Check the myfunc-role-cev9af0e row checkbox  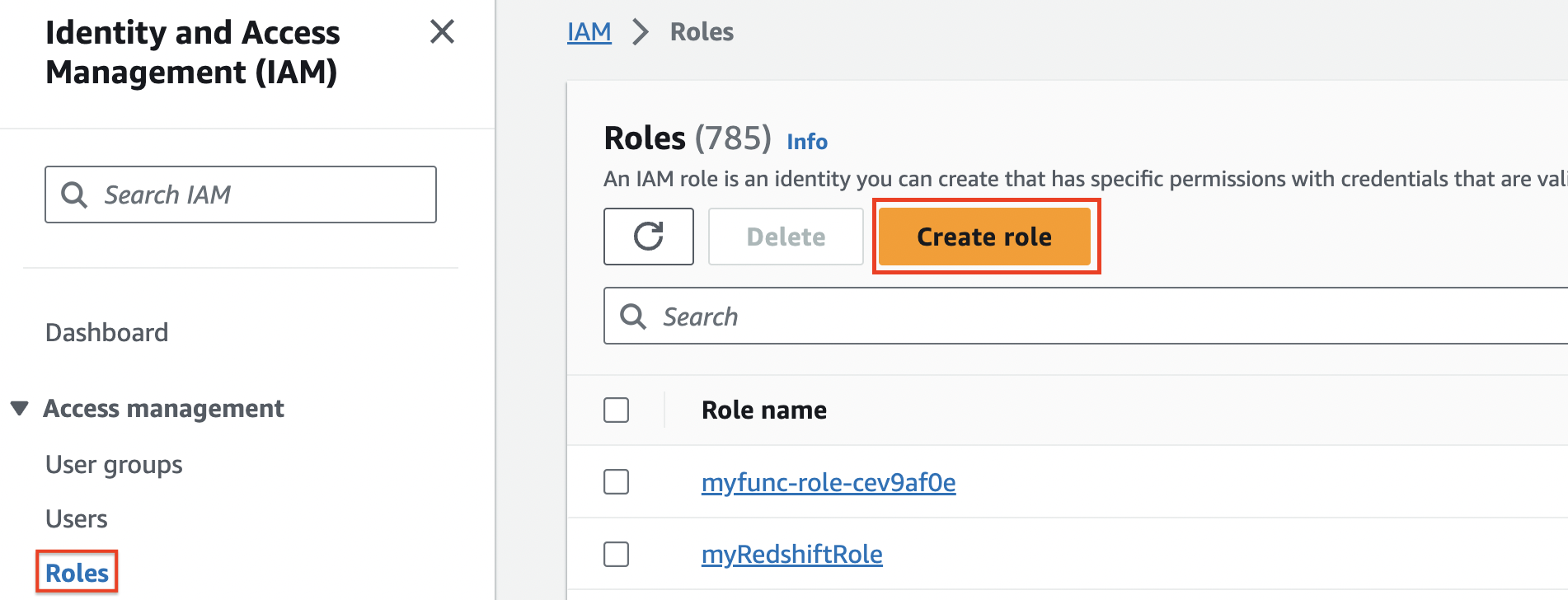point(616,481)
